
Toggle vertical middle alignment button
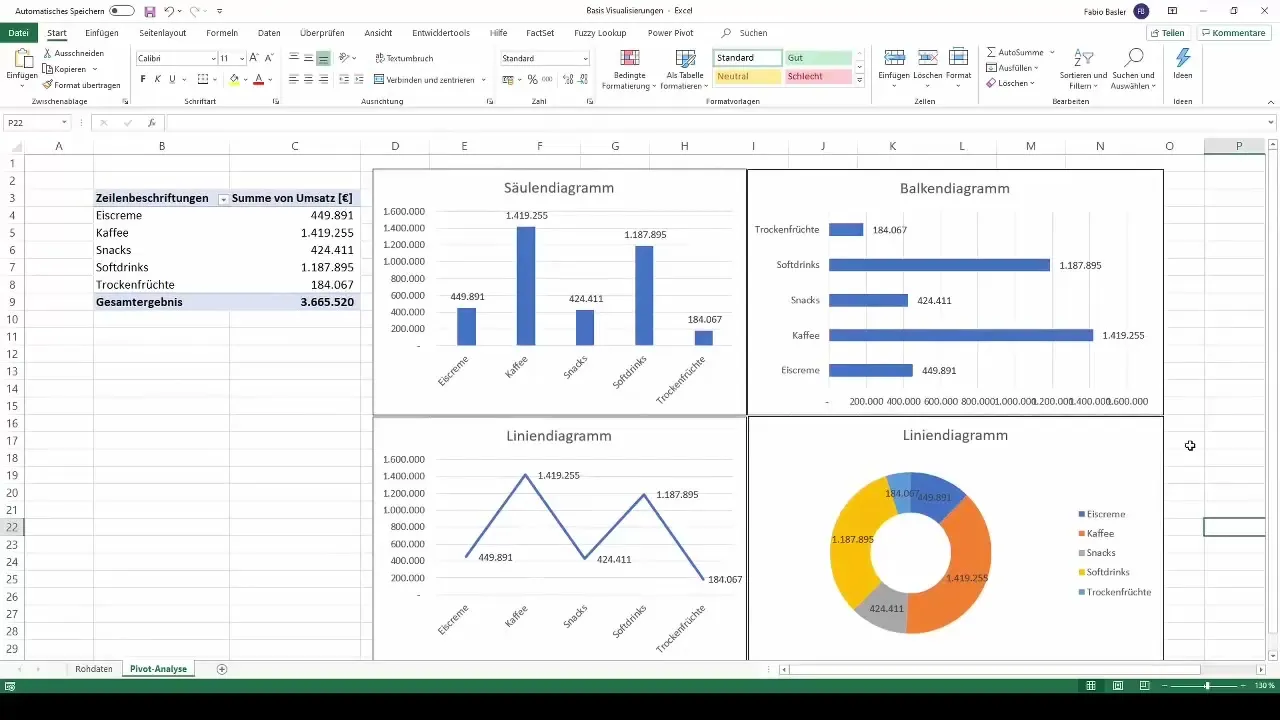coord(308,59)
